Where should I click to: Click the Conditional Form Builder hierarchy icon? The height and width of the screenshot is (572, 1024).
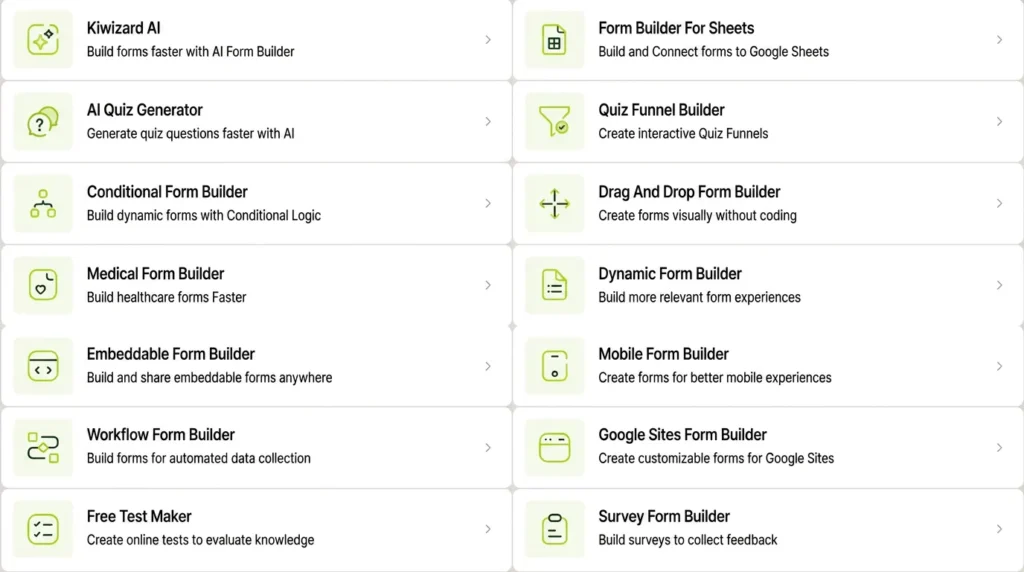(43, 204)
